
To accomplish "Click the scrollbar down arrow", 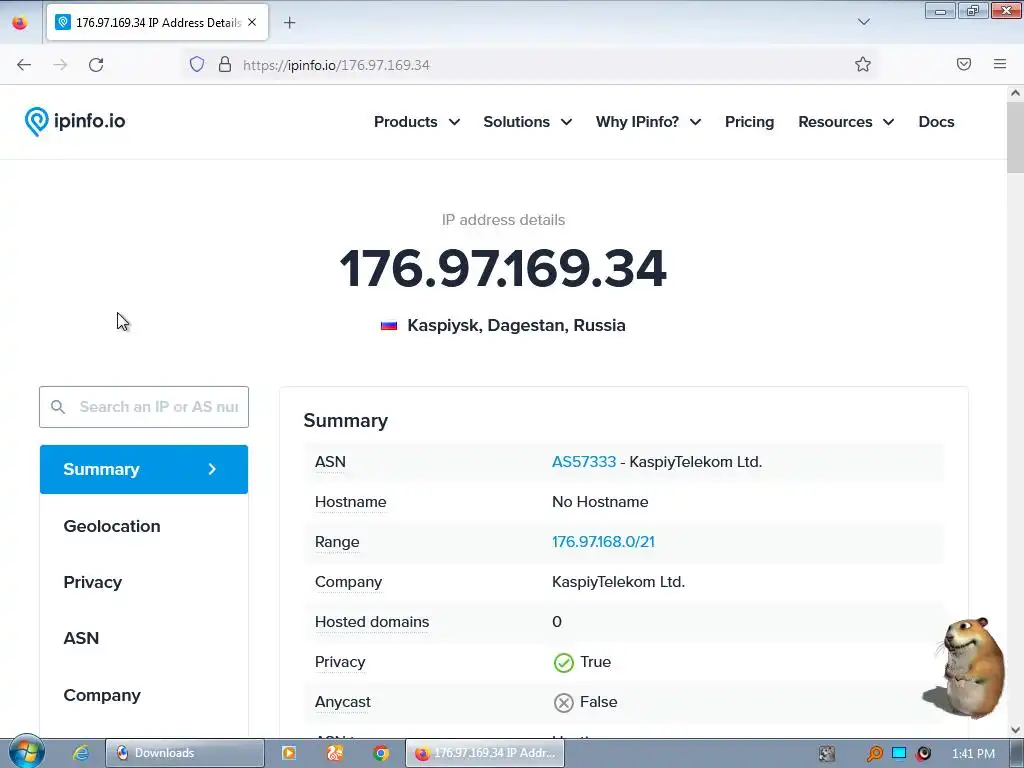I will (x=1015, y=730).
